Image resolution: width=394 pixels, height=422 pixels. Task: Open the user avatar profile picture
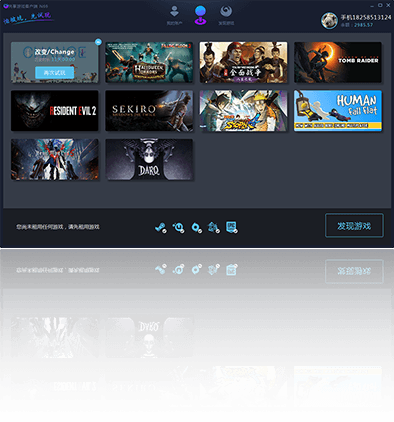pyautogui.click(x=329, y=20)
